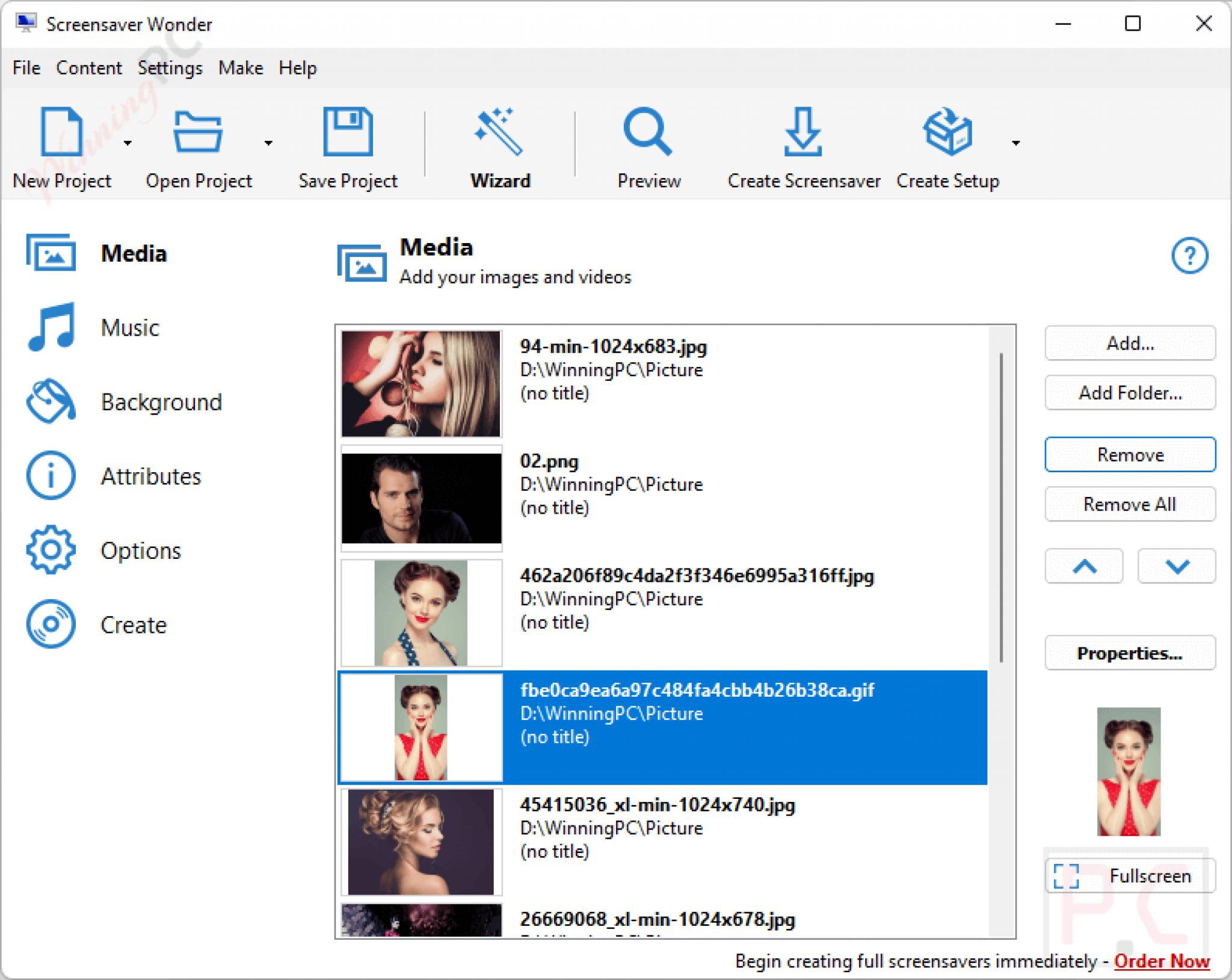Click the Preview magnifier icon

click(648, 131)
